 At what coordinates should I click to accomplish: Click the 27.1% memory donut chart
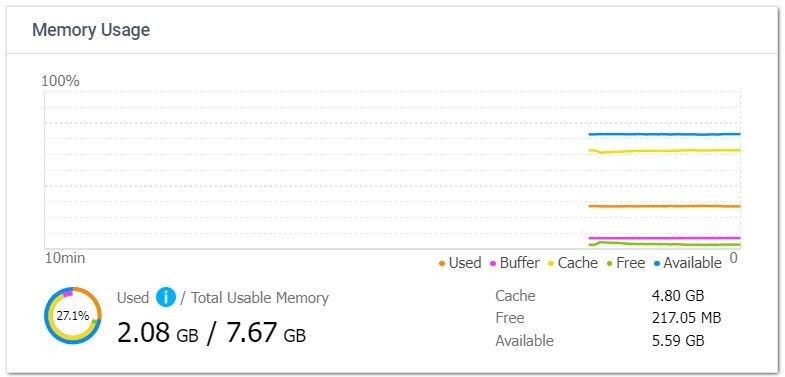(x=73, y=315)
